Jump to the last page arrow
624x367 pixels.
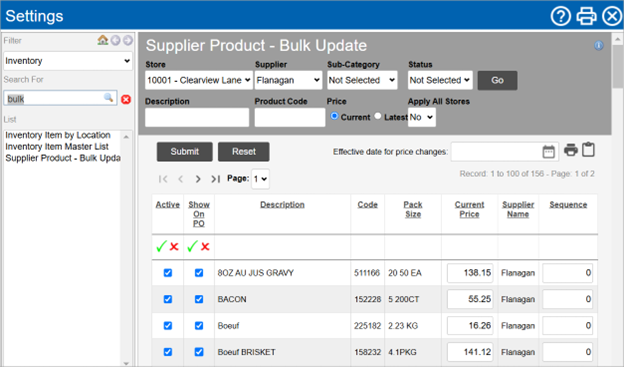click(x=215, y=179)
